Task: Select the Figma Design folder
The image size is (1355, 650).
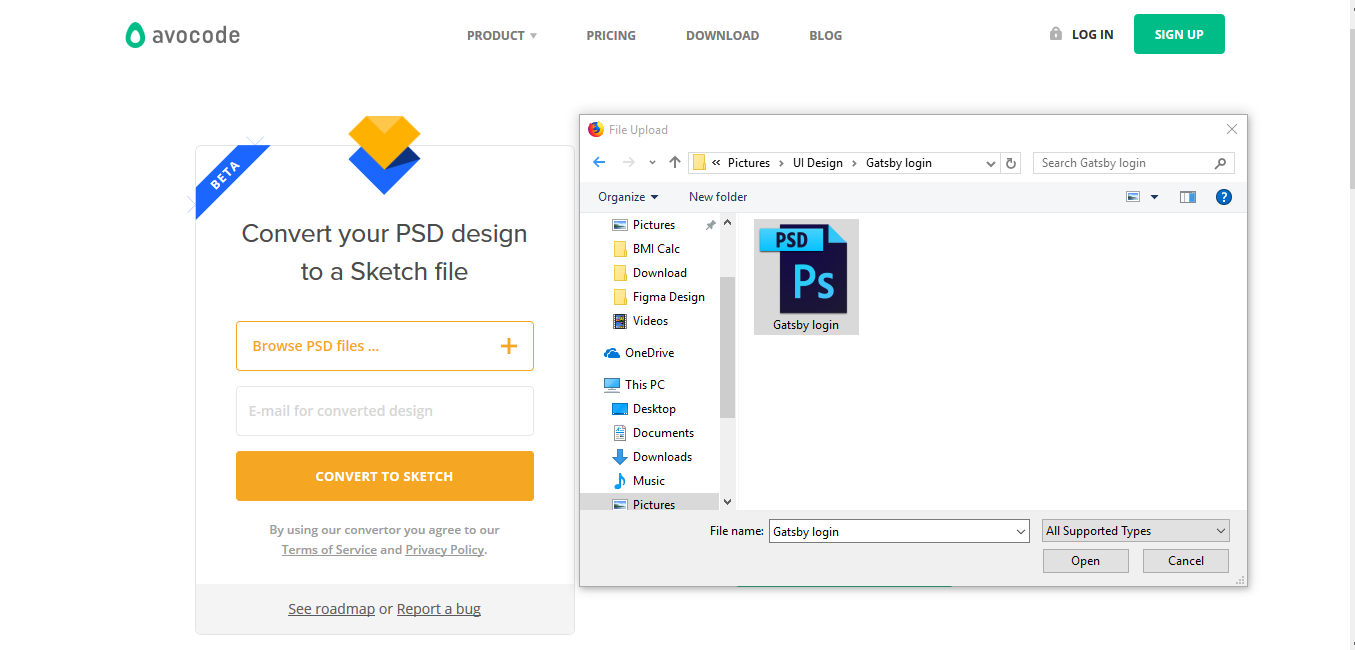Action: [668, 297]
